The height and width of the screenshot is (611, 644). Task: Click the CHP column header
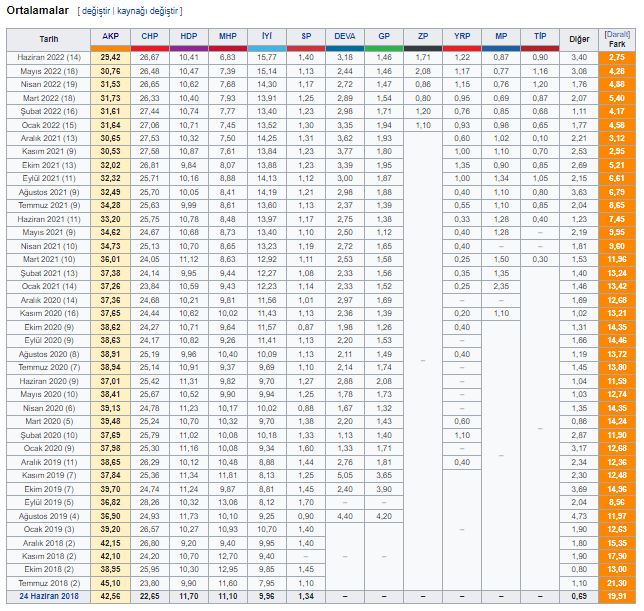tap(149, 35)
